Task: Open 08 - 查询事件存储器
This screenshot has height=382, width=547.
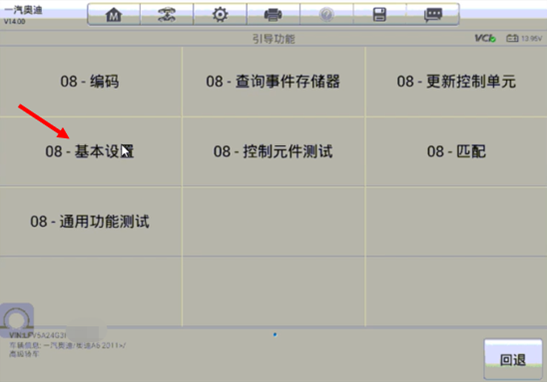Action: click(273, 82)
